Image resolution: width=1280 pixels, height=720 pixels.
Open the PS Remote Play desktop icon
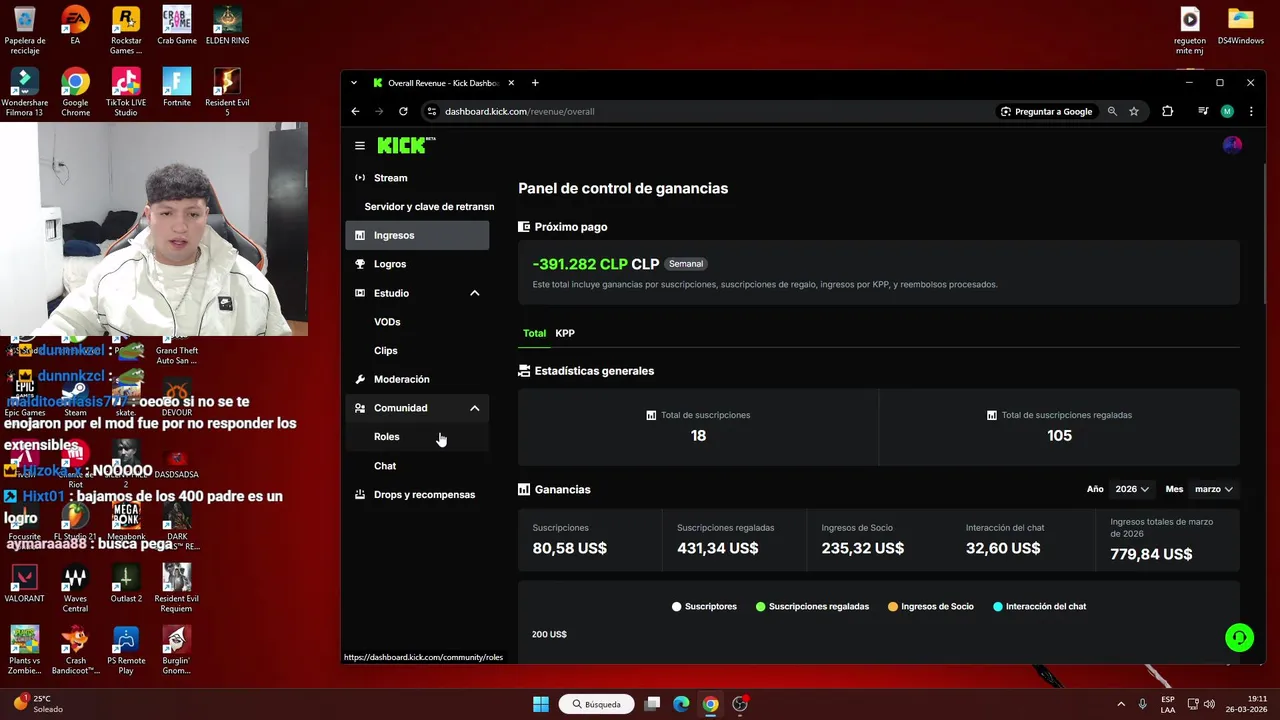126,650
